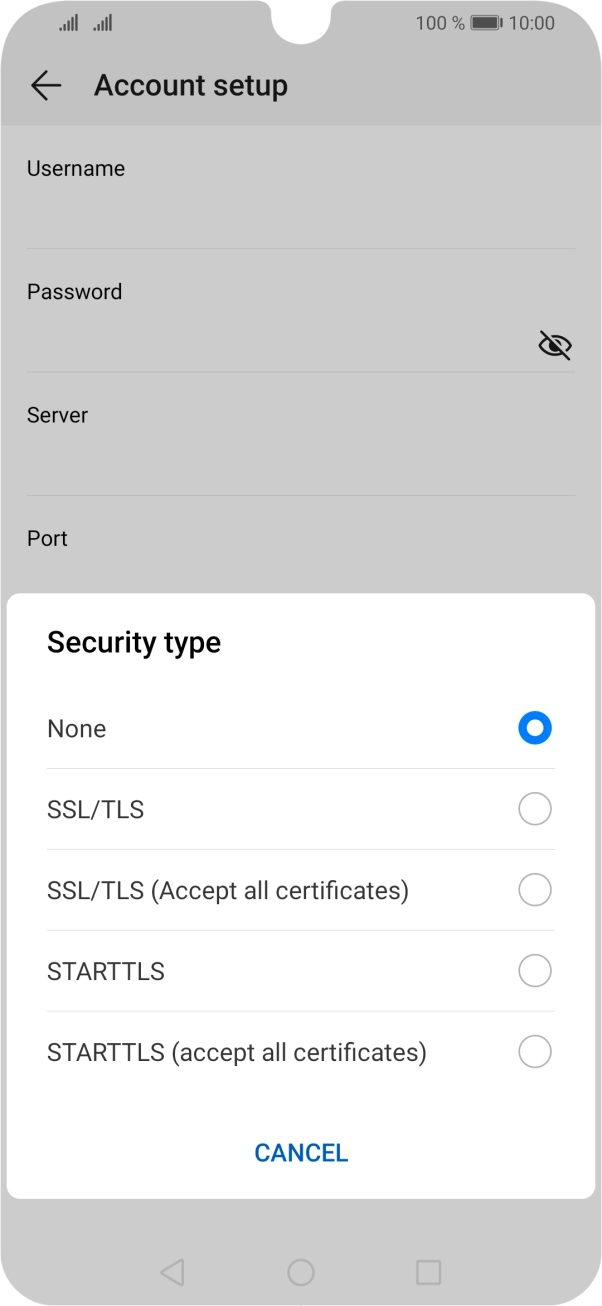Pick SSL/TLS (Accept all certificates) option
Viewport: 602px width, 1306px height.
click(x=535, y=890)
